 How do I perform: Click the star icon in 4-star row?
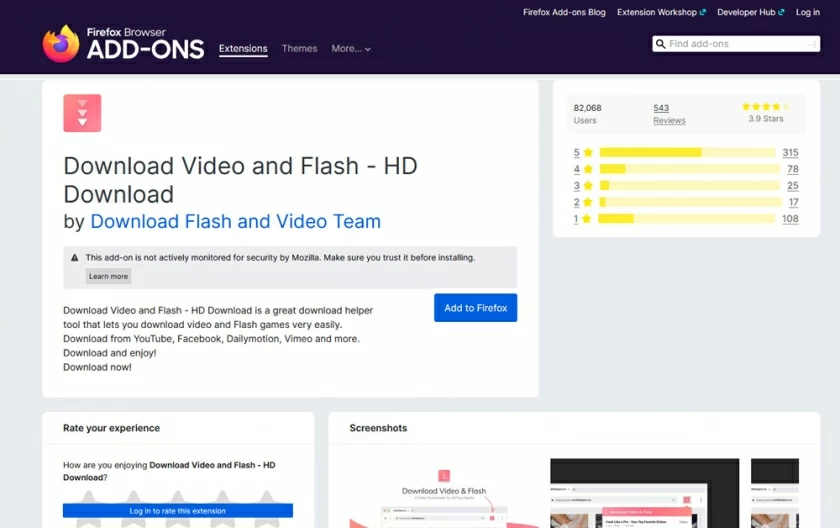click(588, 169)
